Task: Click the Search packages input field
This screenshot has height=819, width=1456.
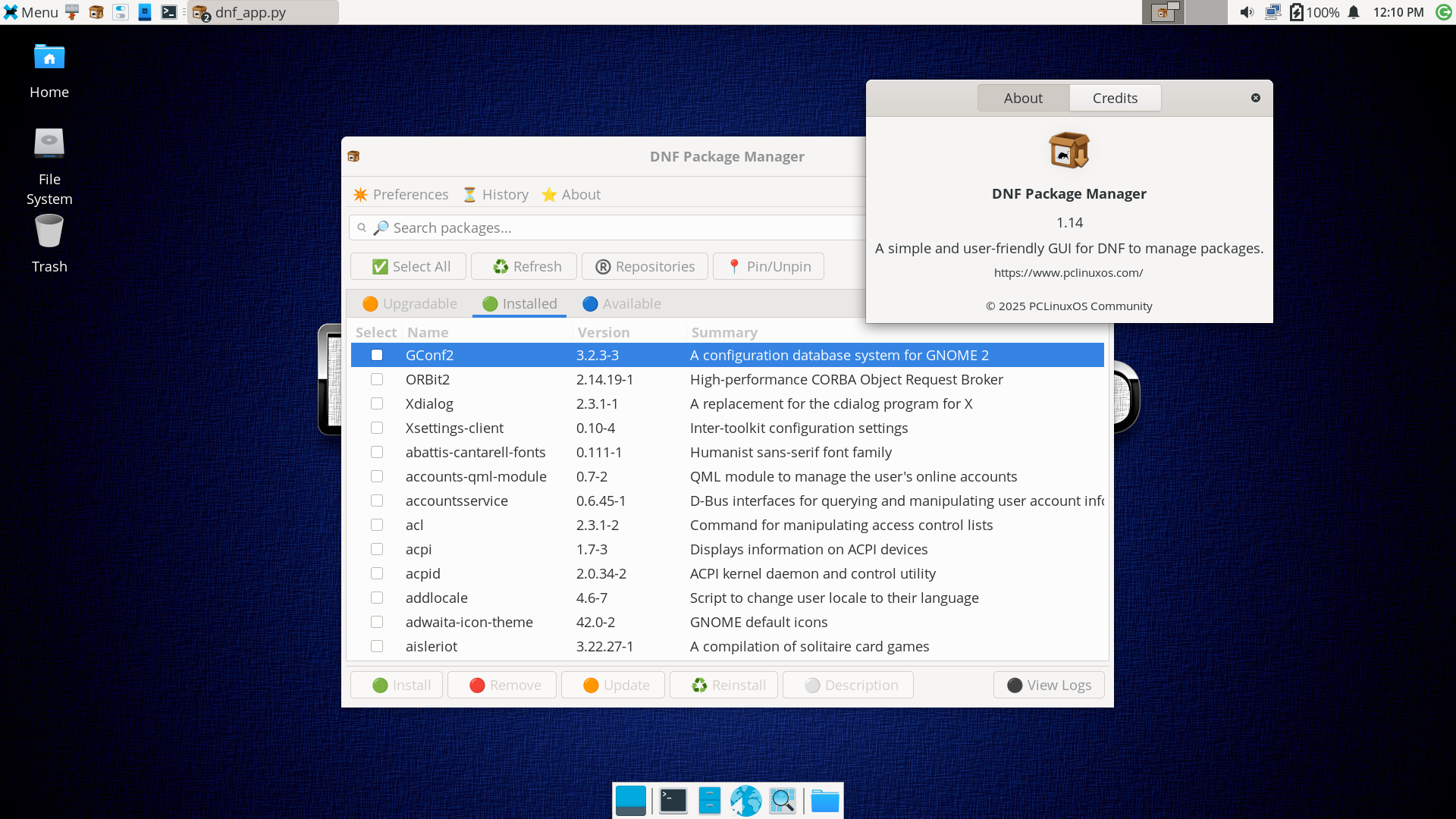Action: (607, 227)
